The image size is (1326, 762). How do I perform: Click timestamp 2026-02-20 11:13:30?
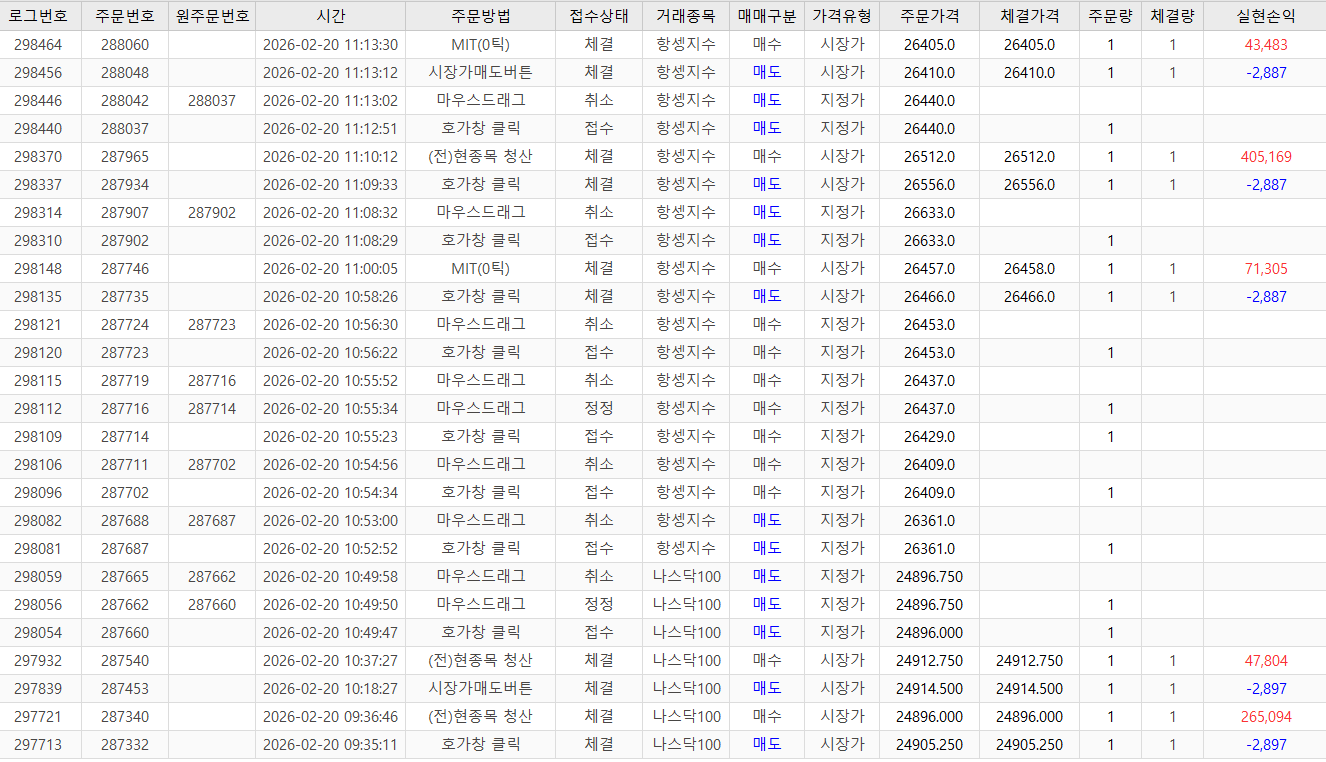(330, 45)
